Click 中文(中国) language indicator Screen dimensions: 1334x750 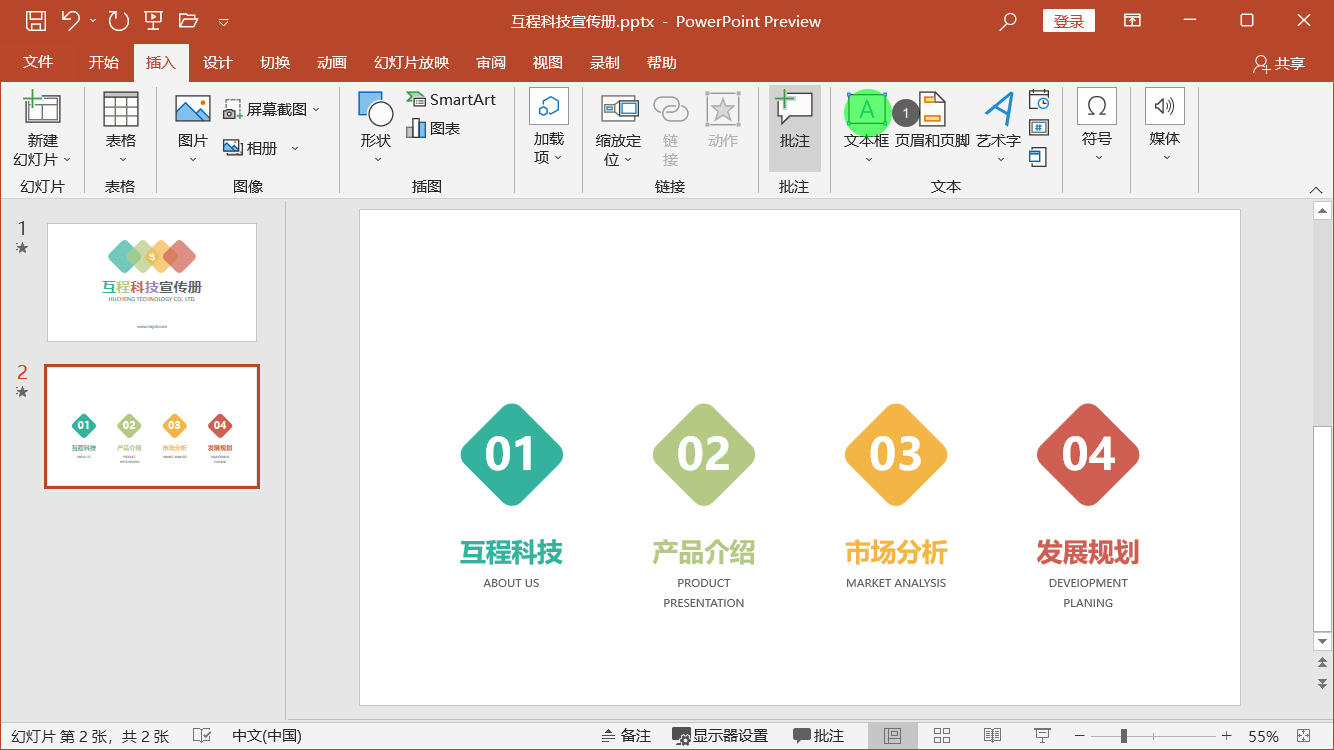point(267,736)
